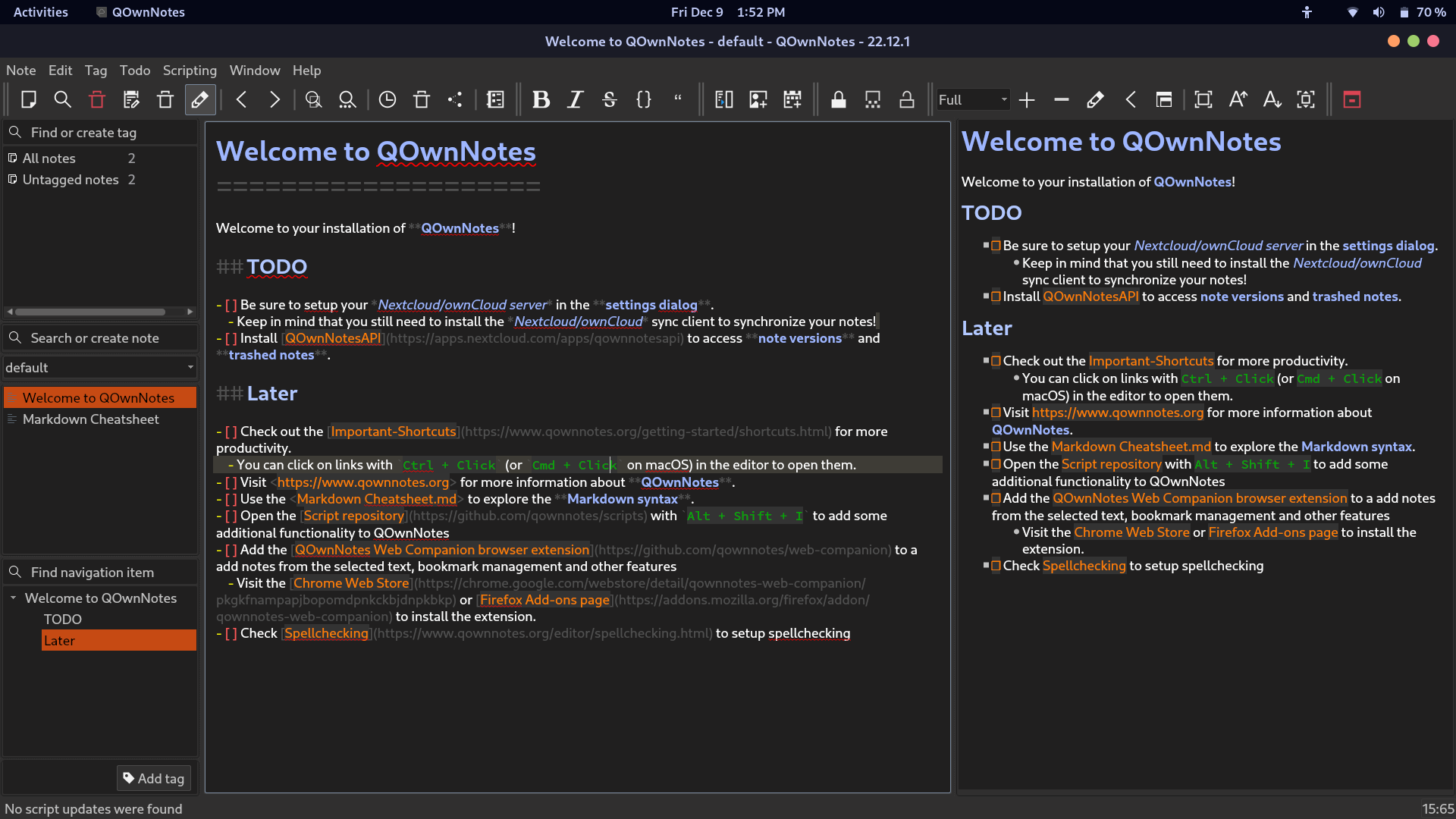Screen dimensions: 1456x819
Task: Click the insert image icon
Action: coord(758,99)
